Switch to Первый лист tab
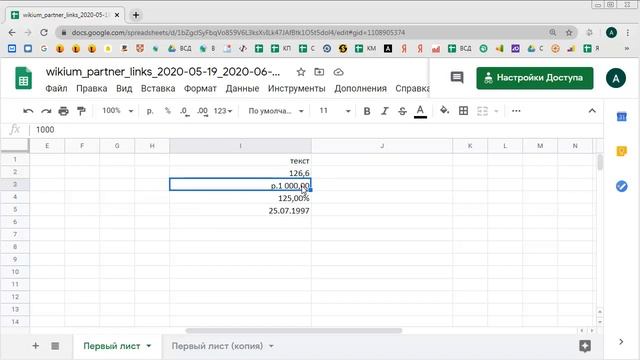The width and height of the screenshot is (640, 360). coord(112,346)
